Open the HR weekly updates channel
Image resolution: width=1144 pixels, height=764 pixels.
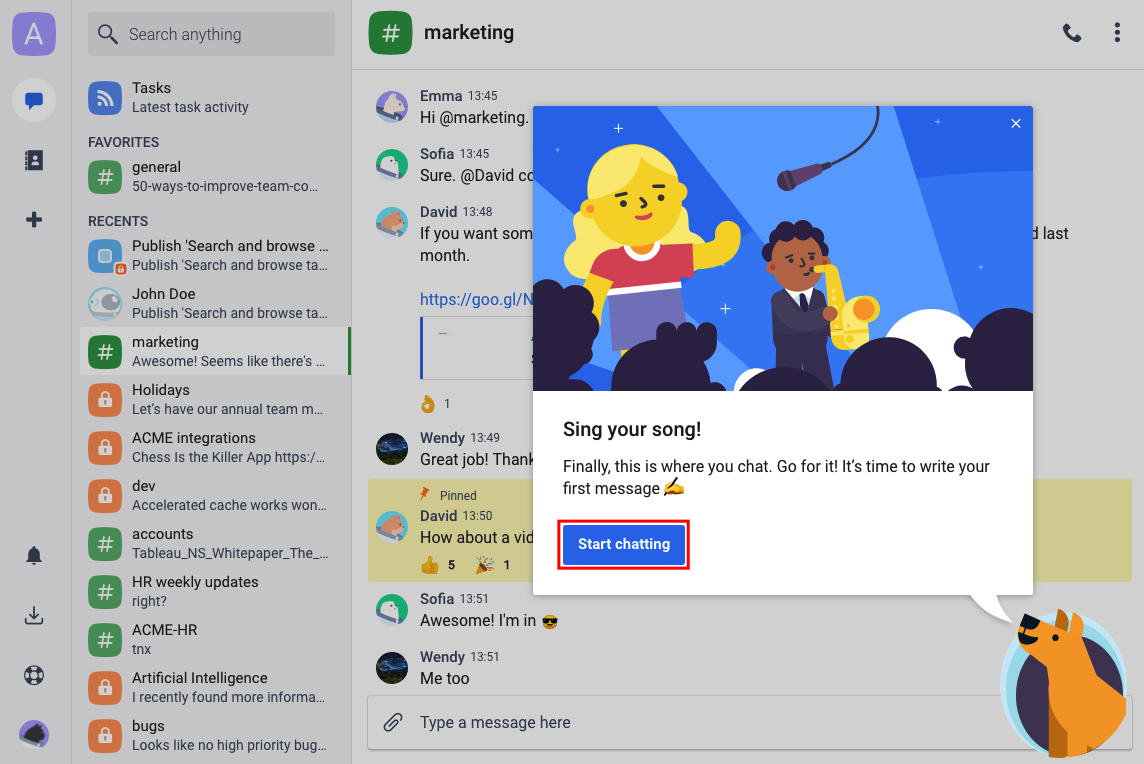coord(215,591)
